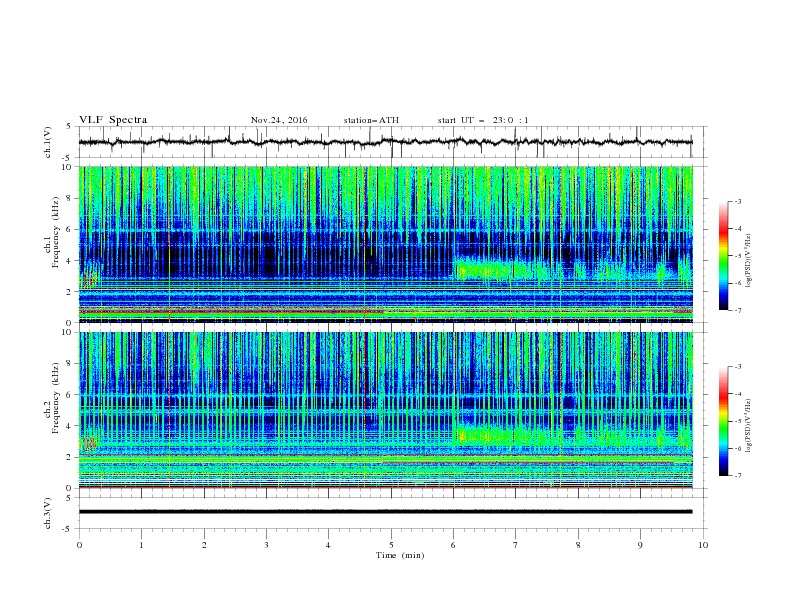The height and width of the screenshot is (612, 792).
Task: Click the x-axis tick label "8"
Action: click(578, 545)
